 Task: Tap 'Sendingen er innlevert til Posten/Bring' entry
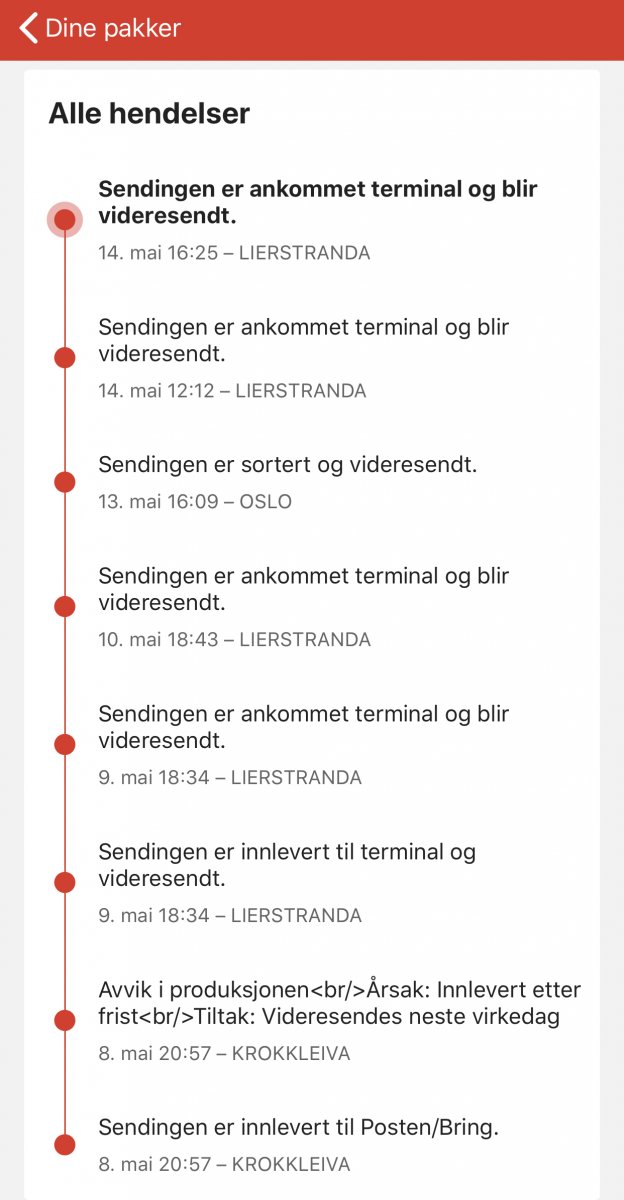(x=298, y=1127)
